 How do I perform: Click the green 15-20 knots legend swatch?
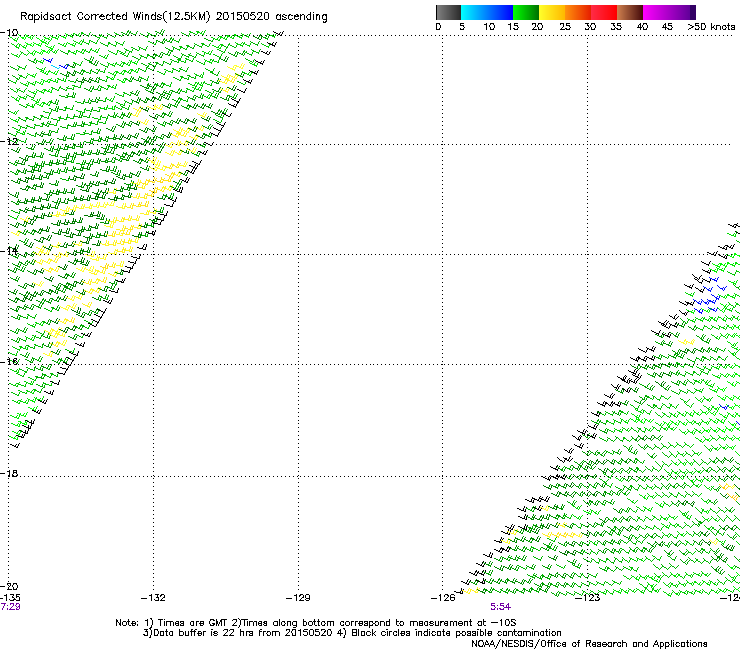tap(526, 12)
